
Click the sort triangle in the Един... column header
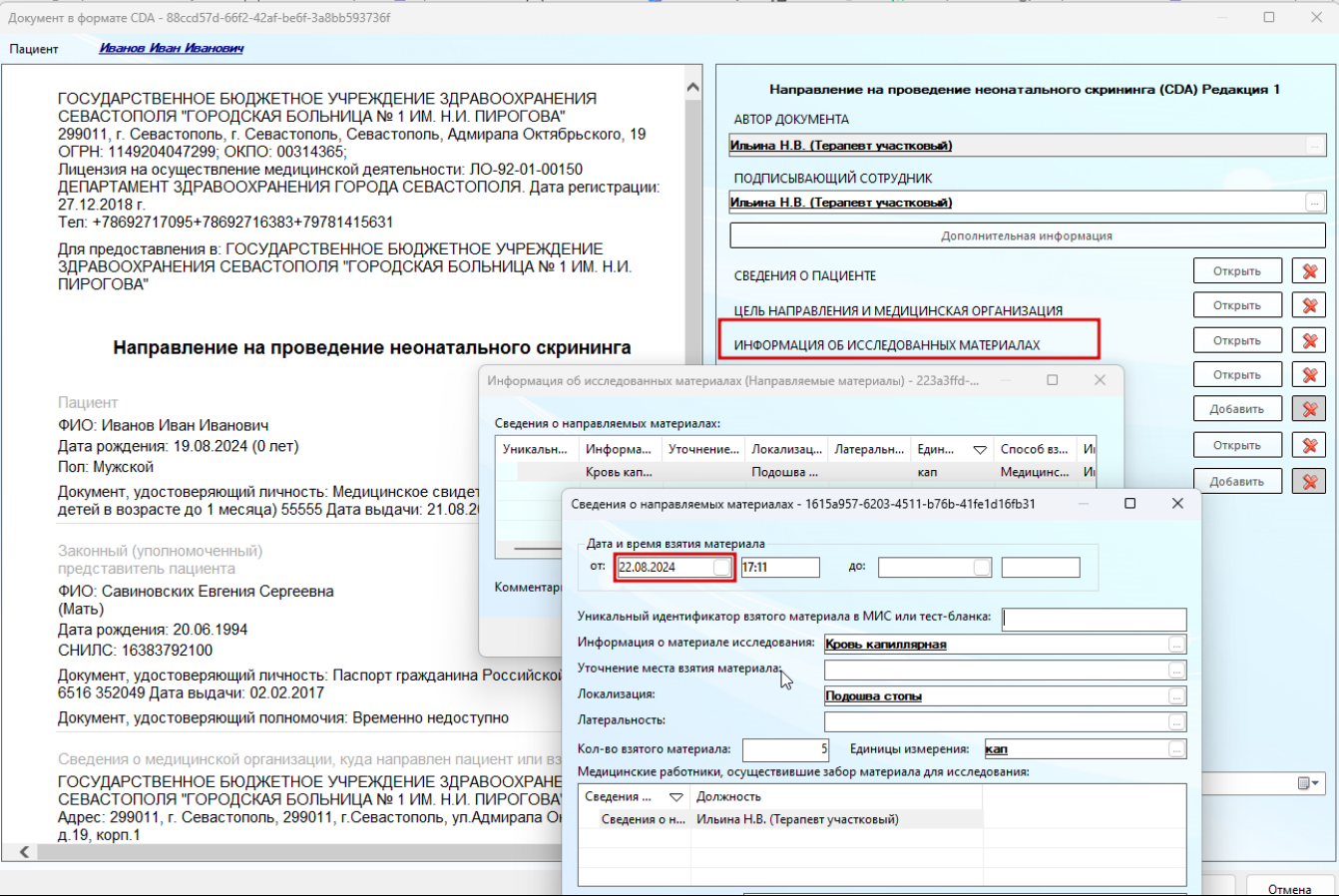pos(980,450)
